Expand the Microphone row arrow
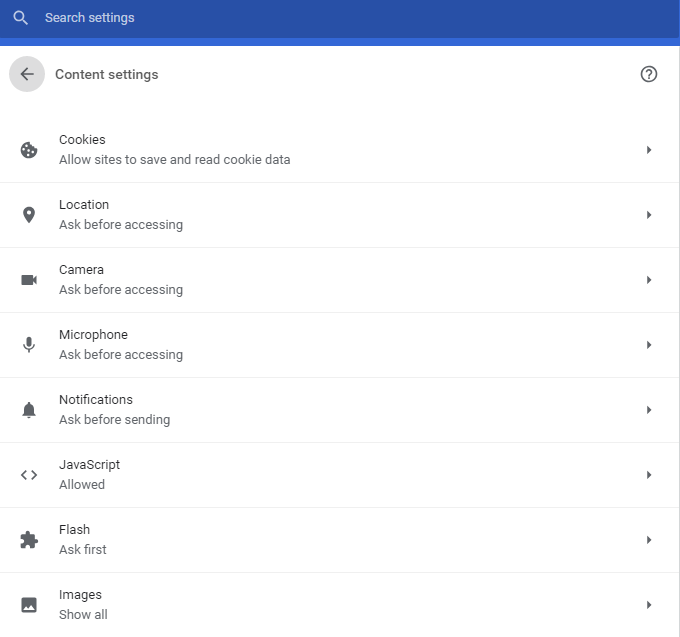 pyautogui.click(x=649, y=345)
